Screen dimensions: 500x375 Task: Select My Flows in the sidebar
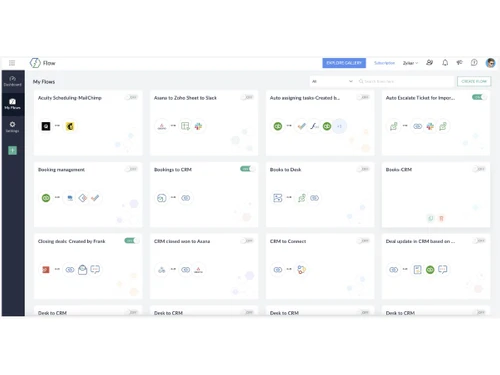pos(13,104)
